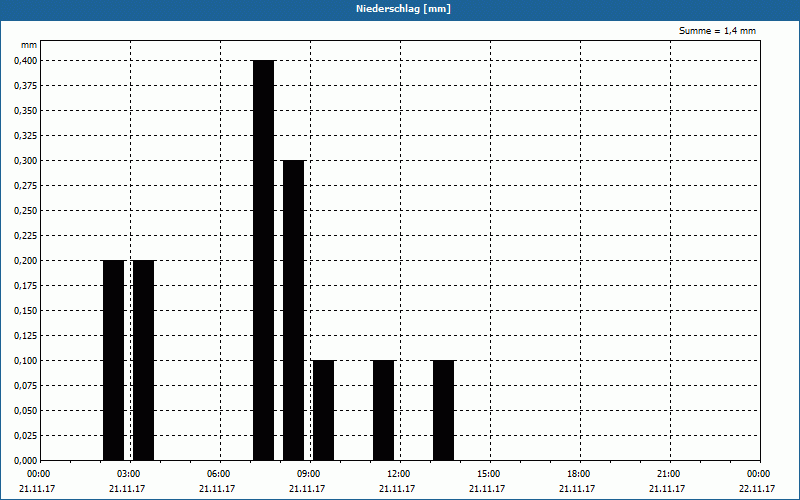
Task: Click the 0,200 bar just after 03:00
Action: tap(144, 360)
